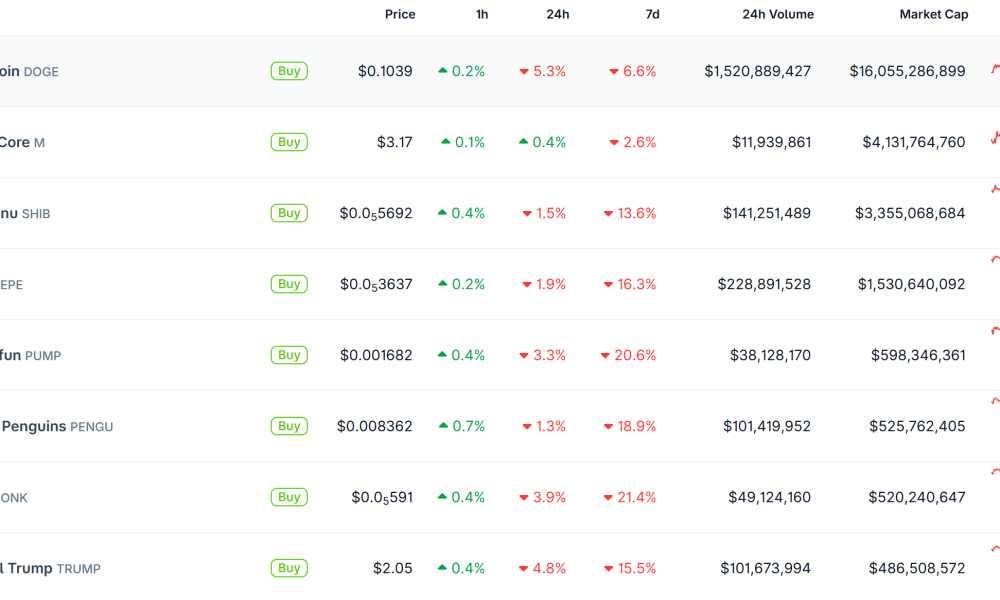Viewport: 1000px width, 600px height.
Task: Click TRUMP volume $101,673,994
Action: [x=766, y=567]
